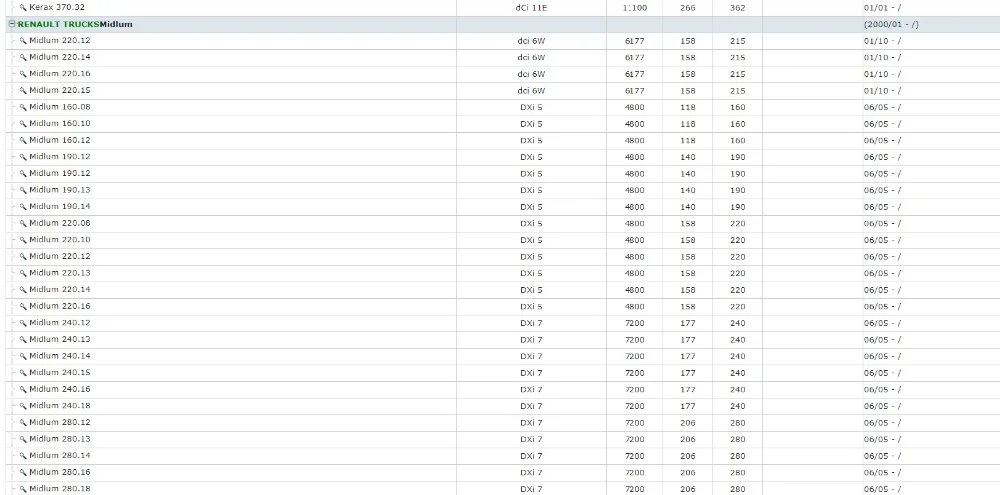This screenshot has width=1000, height=495.
Task: Click the magnifier icon beside Midlum 280.16
Action: (23, 472)
